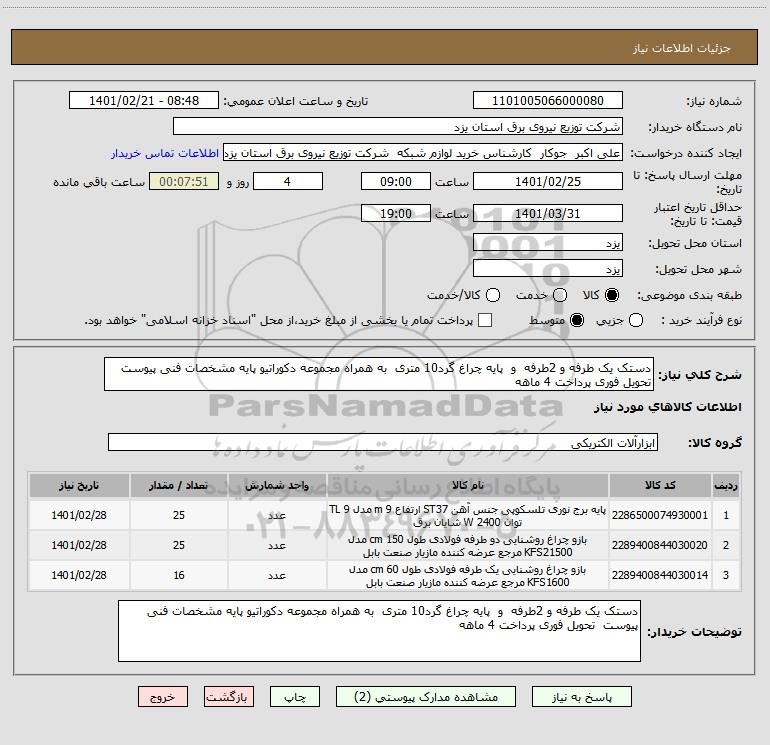Click quantity 16 in row 3

[179, 575]
